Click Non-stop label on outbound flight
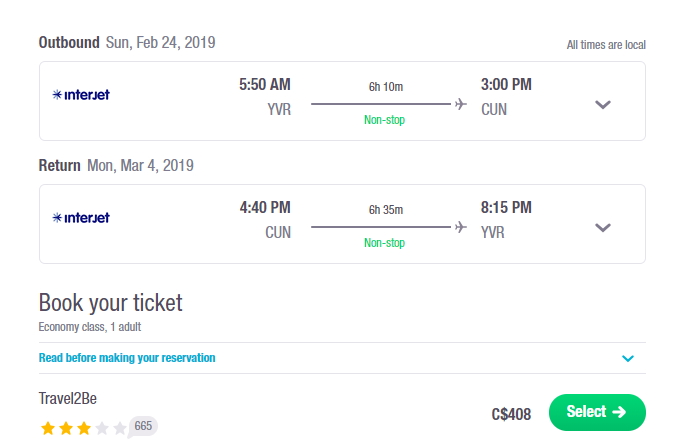 point(384,119)
